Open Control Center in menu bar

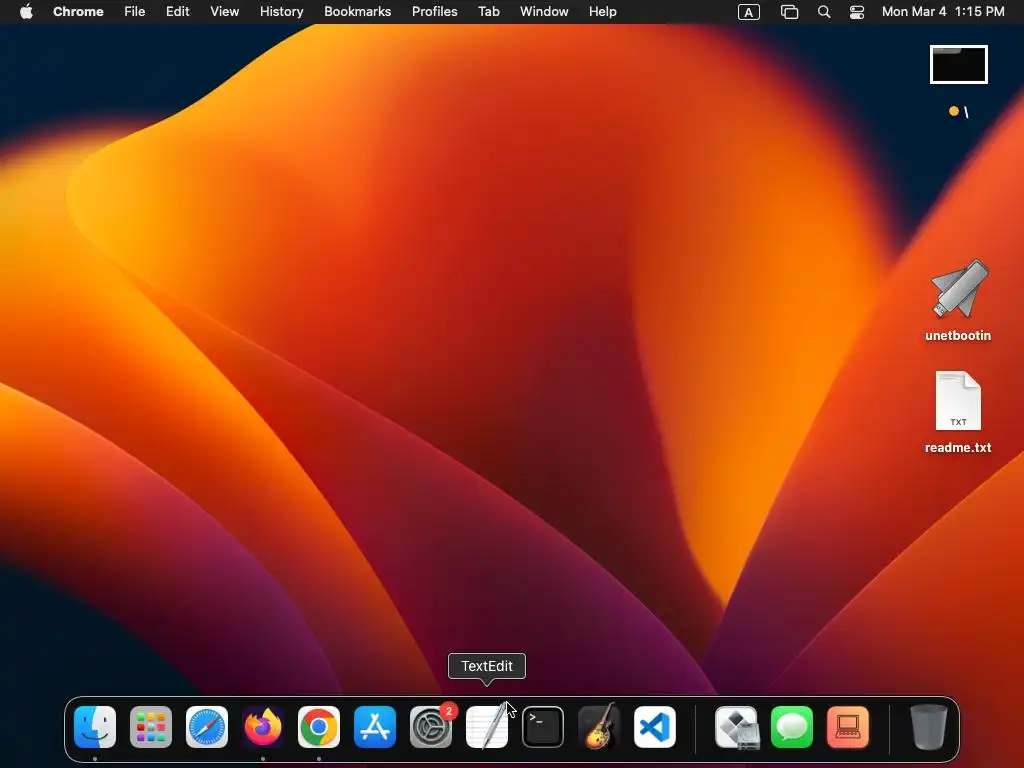(857, 12)
